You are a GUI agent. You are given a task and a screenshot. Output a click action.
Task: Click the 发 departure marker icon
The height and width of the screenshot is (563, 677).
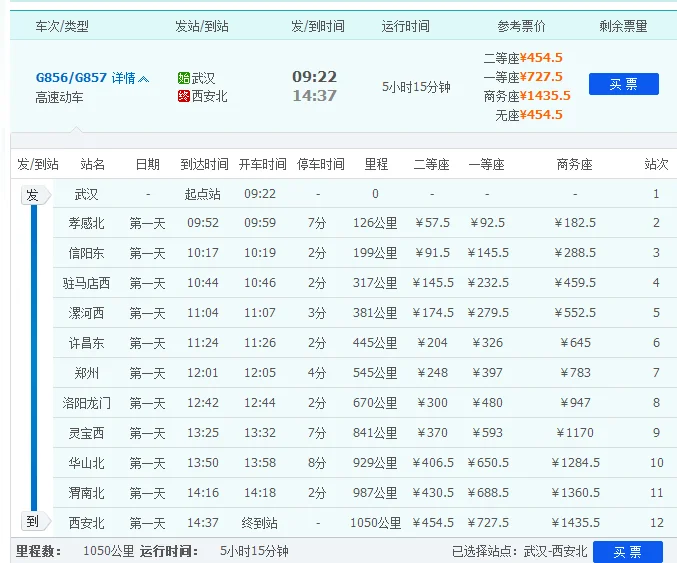pyautogui.click(x=36, y=195)
